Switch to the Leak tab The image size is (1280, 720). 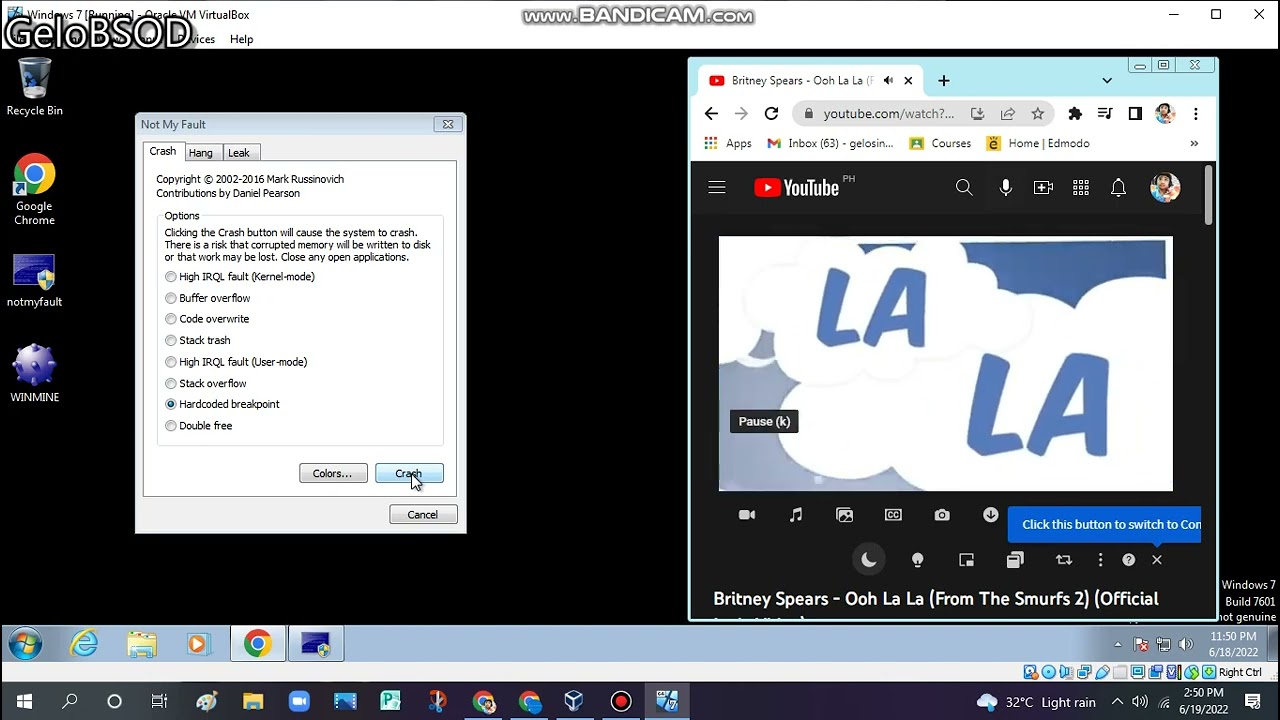click(239, 153)
